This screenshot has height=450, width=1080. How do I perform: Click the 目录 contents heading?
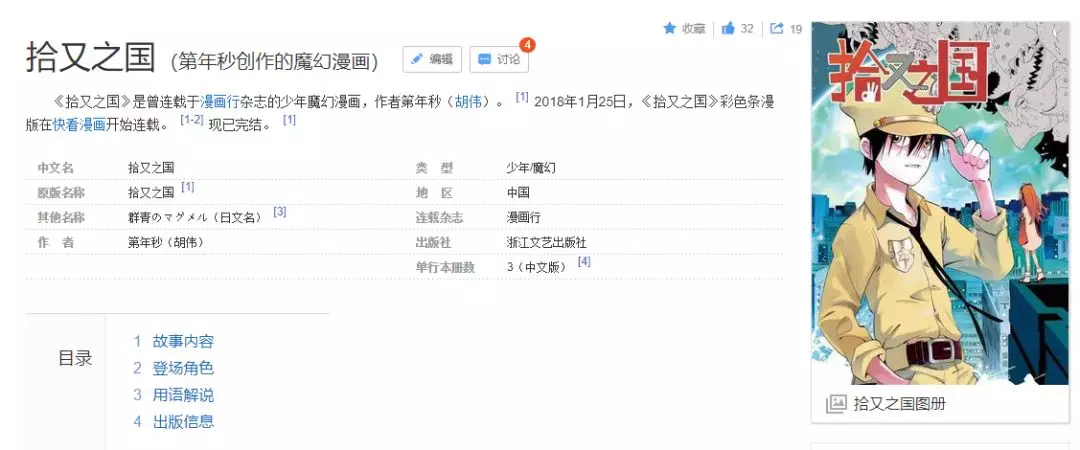click(75, 358)
